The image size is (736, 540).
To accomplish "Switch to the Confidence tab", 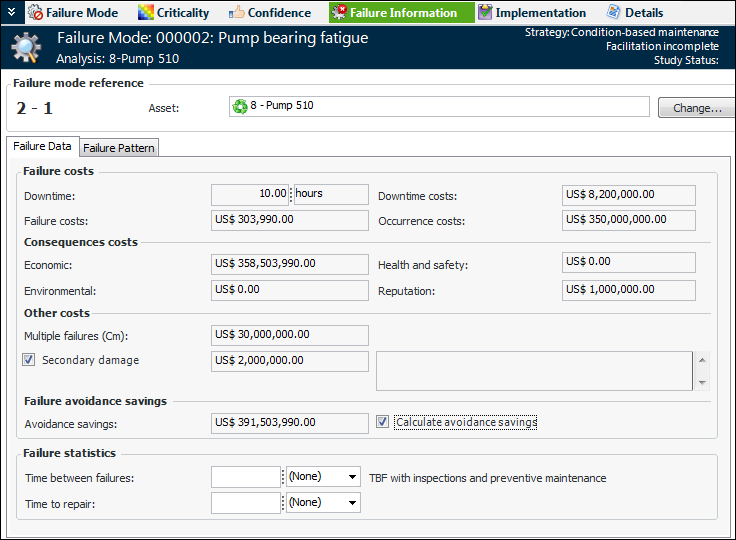I will 270,13.
